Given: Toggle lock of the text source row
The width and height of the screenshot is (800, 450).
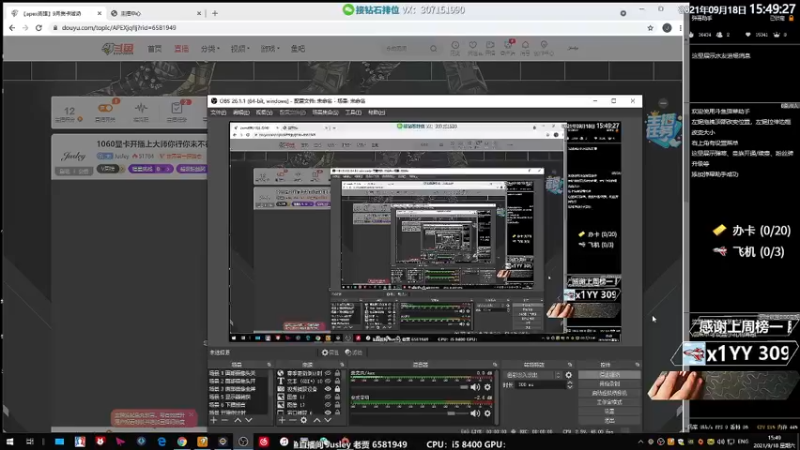Looking at the screenshot, I should click(x=337, y=381).
